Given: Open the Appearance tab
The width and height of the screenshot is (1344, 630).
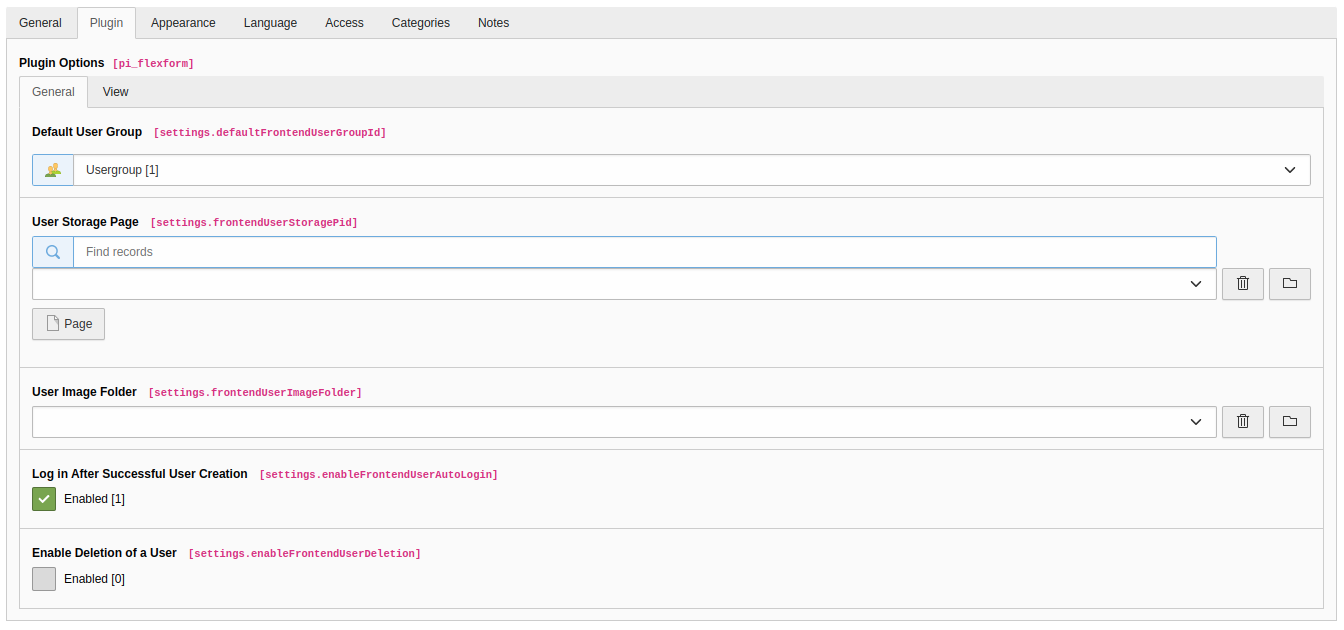Looking at the screenshot, I should (183, 23).
